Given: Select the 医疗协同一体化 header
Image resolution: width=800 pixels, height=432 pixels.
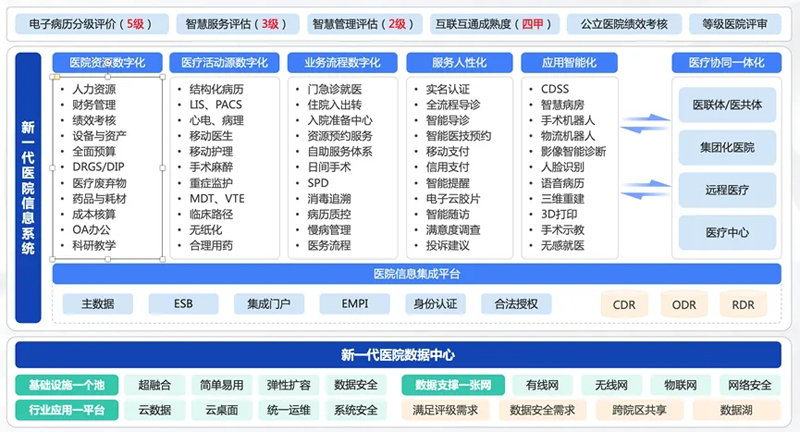Looking at the screenshot, I should [726, 62].
